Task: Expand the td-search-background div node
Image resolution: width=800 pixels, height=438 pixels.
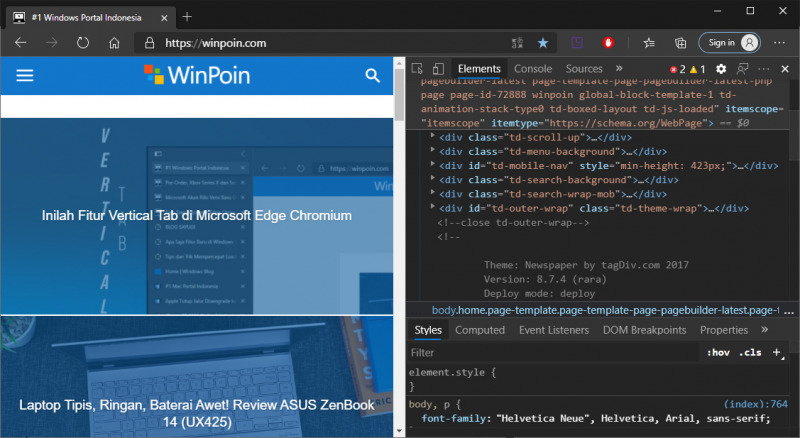Action: pos(433,179)
